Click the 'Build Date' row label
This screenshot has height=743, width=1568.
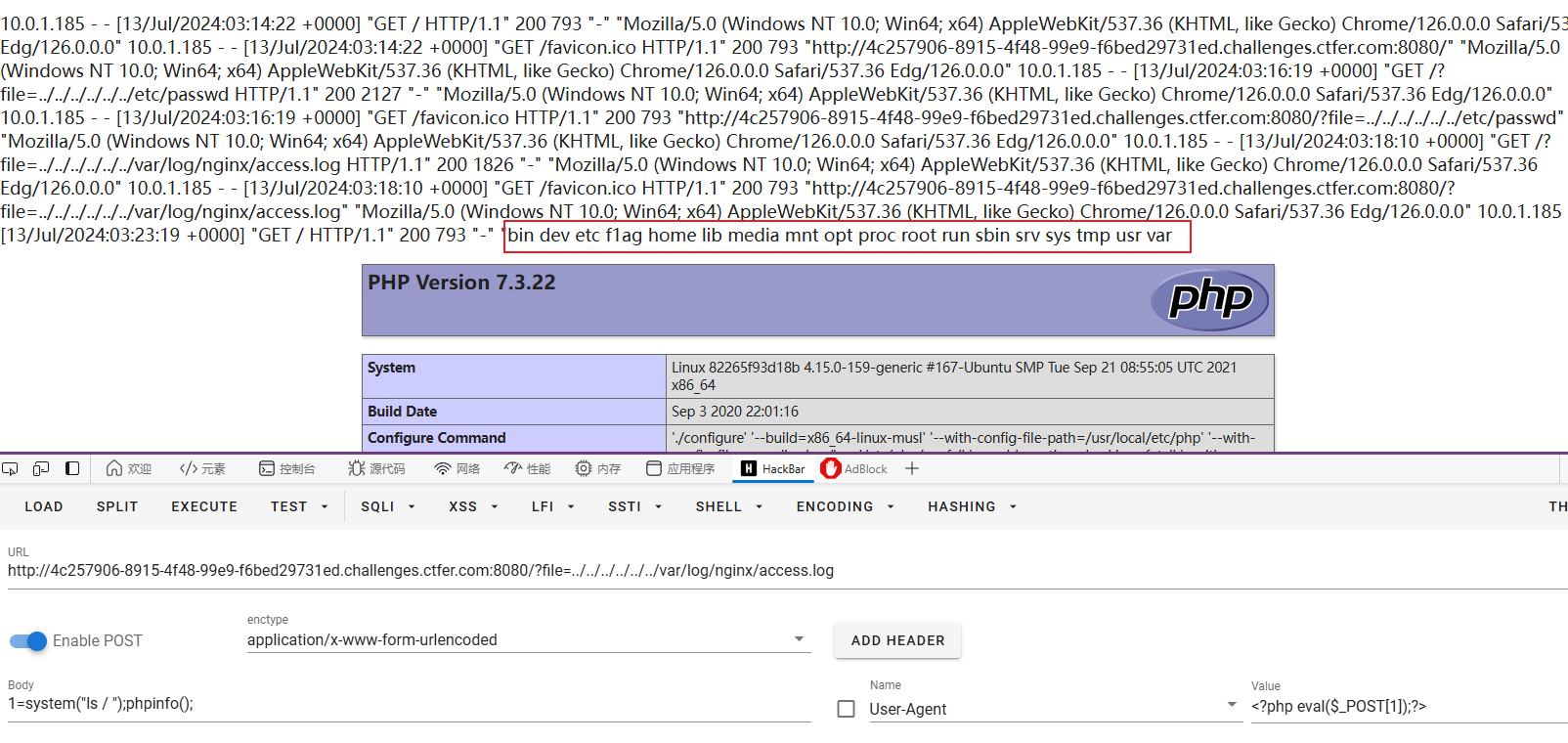coord(402,412)
